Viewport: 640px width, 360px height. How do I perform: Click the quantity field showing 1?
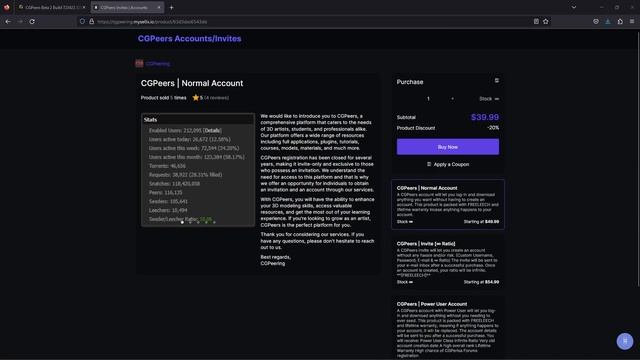pyautogui.click(x=428, y=99)
